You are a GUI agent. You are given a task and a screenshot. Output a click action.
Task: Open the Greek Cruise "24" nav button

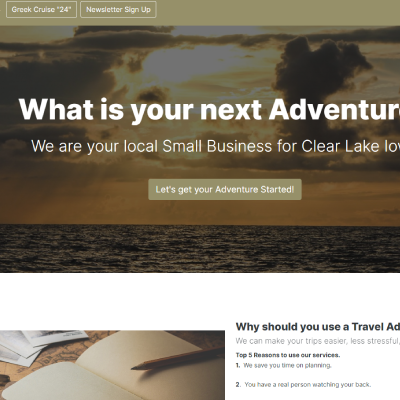pos(41,9)
